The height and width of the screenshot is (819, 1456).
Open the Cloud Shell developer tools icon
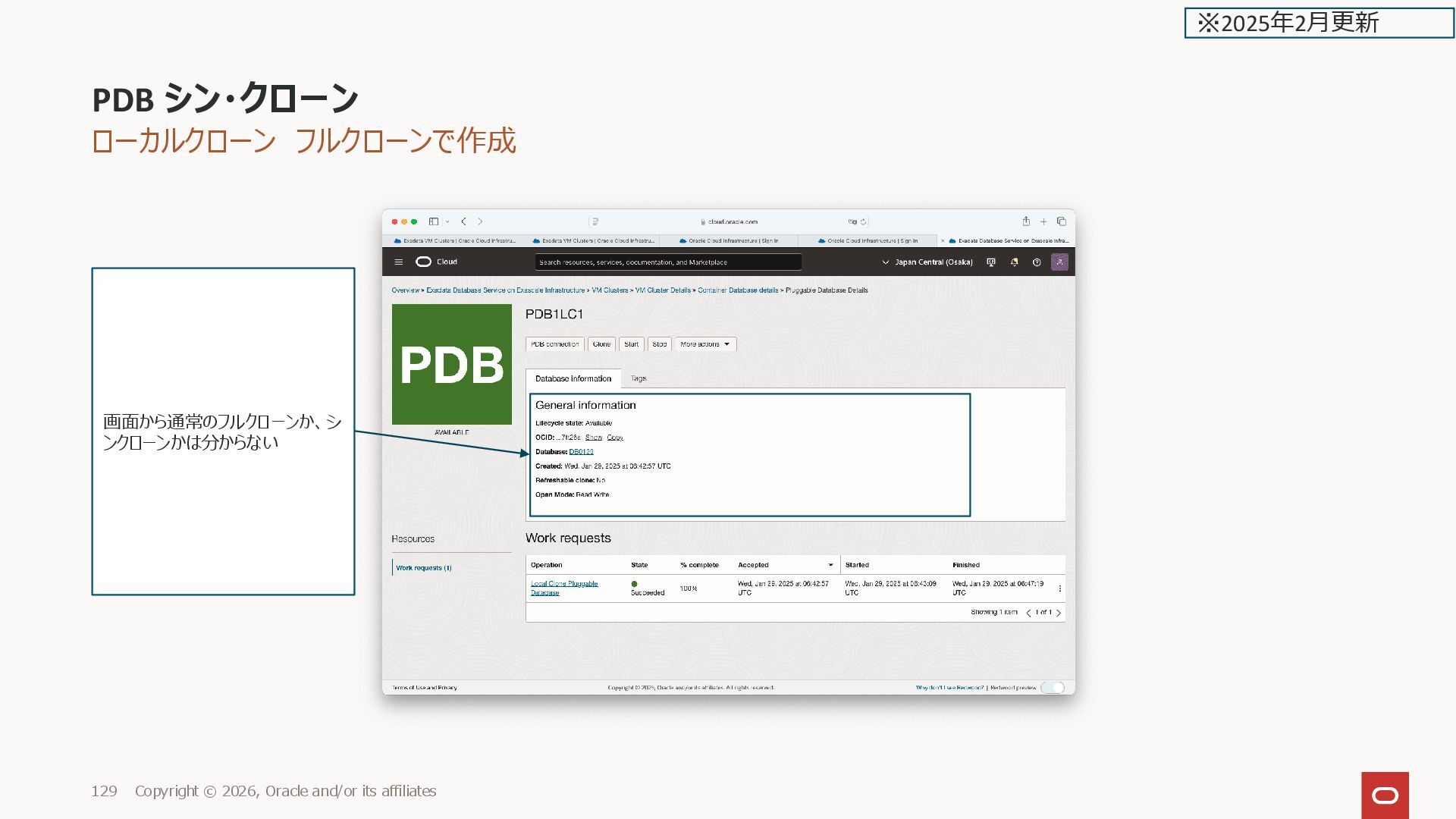(990, 262)
